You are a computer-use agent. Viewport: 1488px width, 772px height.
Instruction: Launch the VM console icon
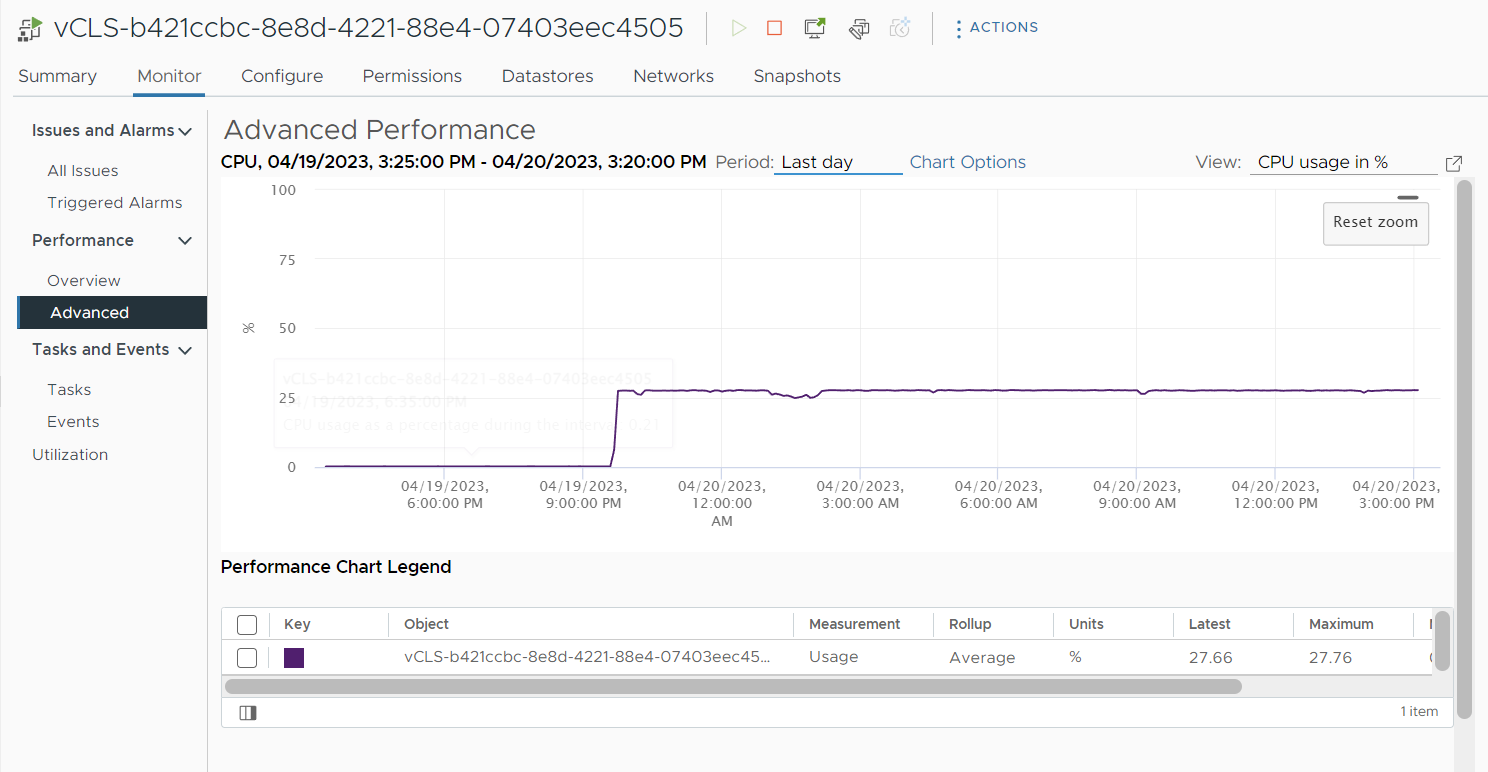pyautogui.click(x=815, y=28)
